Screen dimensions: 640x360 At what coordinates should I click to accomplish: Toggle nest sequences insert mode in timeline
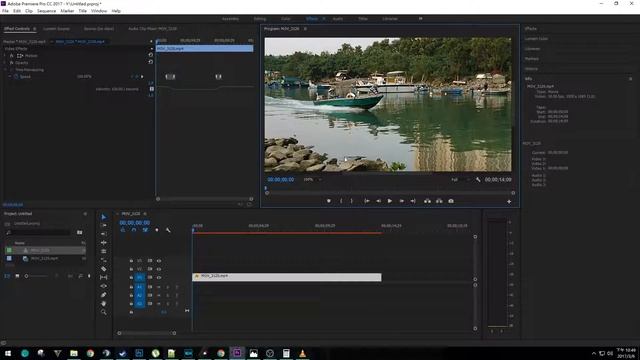(122, 230)
